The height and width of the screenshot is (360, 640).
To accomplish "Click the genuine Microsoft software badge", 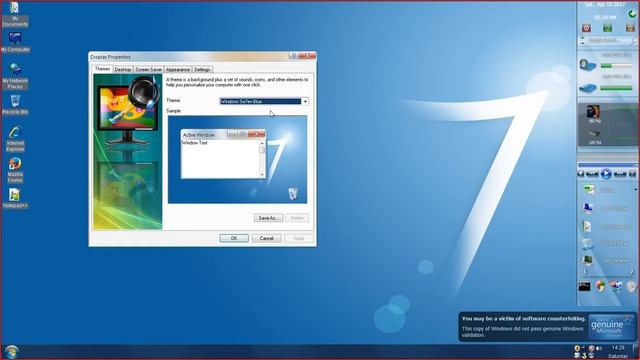I will click(x=611, y=327).
